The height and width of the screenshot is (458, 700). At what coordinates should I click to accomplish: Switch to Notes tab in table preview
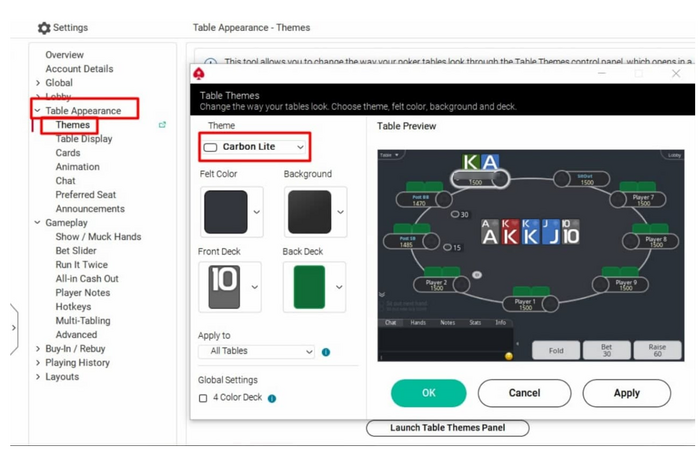pos(447,323)
